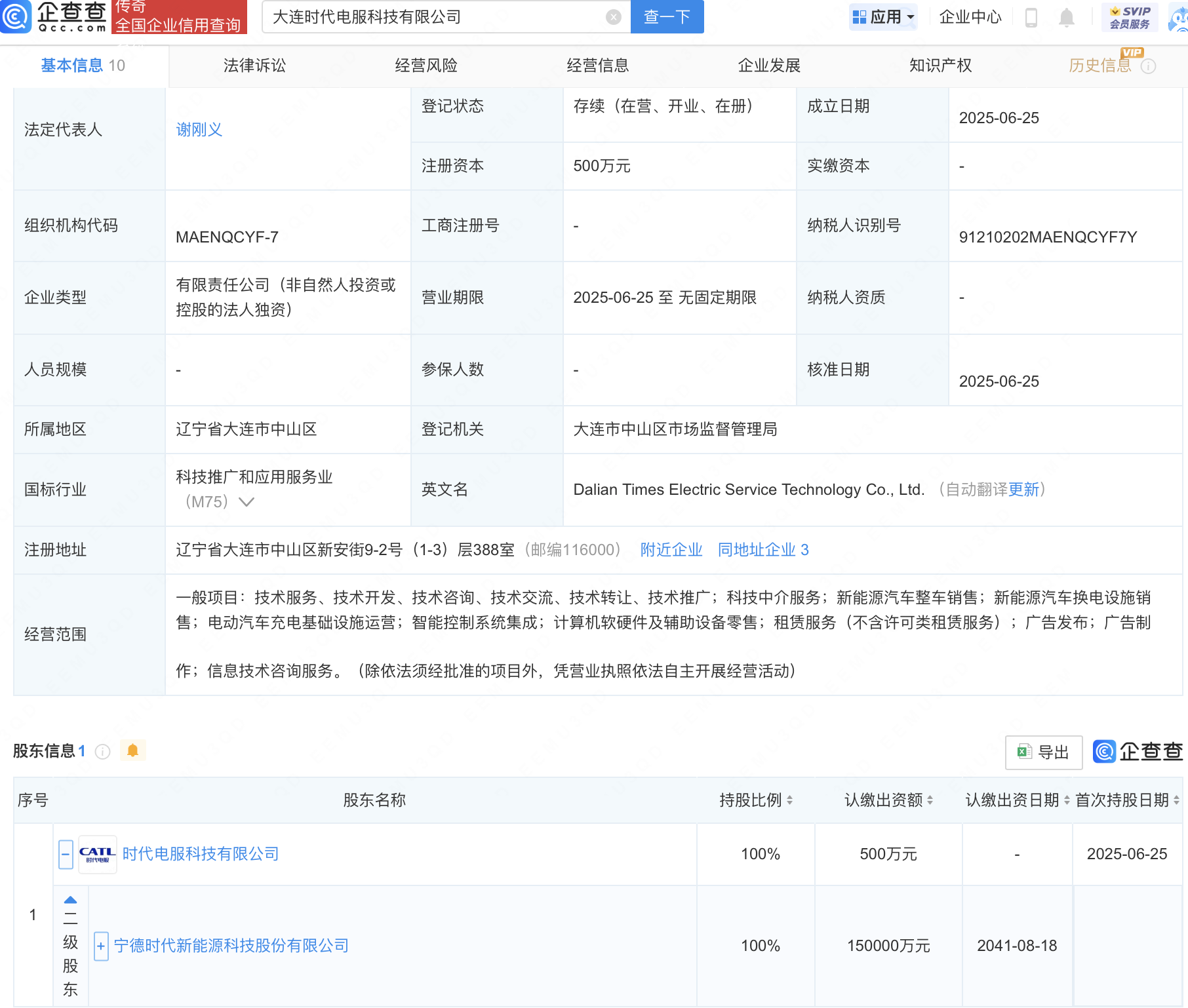
Task: Switch to 经营信息 tab
Action: [598, 66]
